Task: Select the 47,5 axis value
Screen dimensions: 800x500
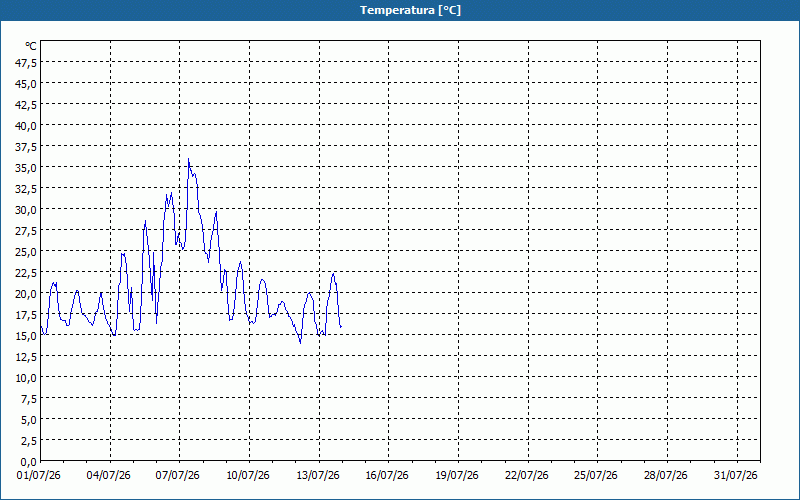Action: click(27, 63)
